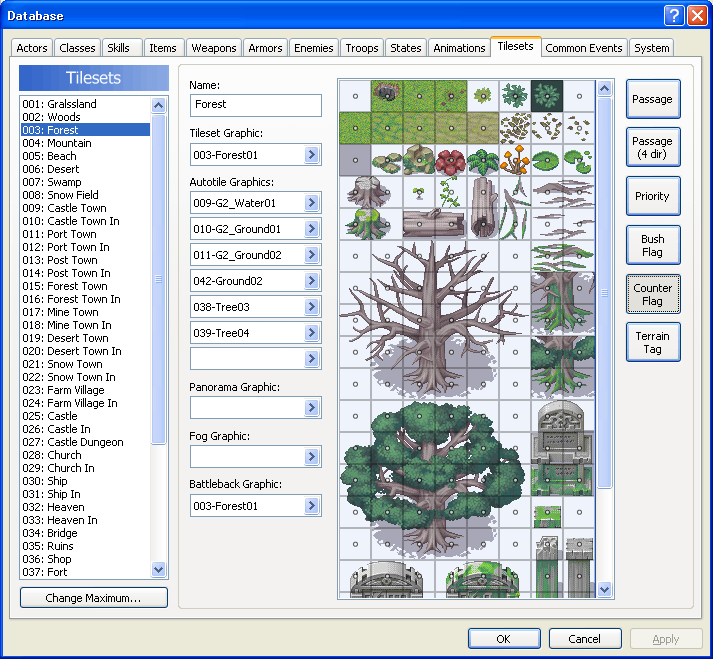The image size is (713, 659).
Task: Enable Bush Flag editing mode
Action: (653, 245)
